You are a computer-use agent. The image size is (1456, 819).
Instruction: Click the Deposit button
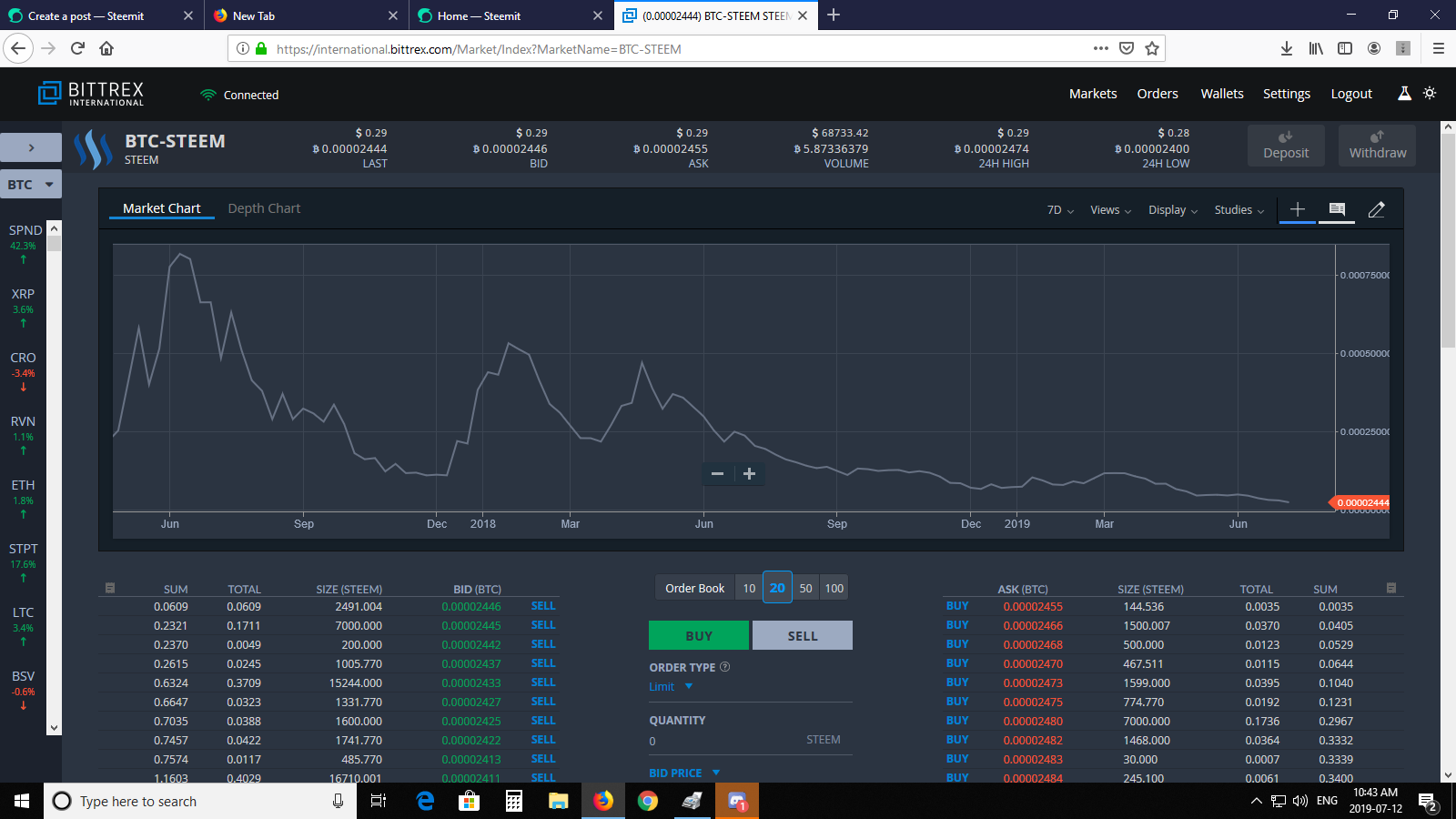1286,146
